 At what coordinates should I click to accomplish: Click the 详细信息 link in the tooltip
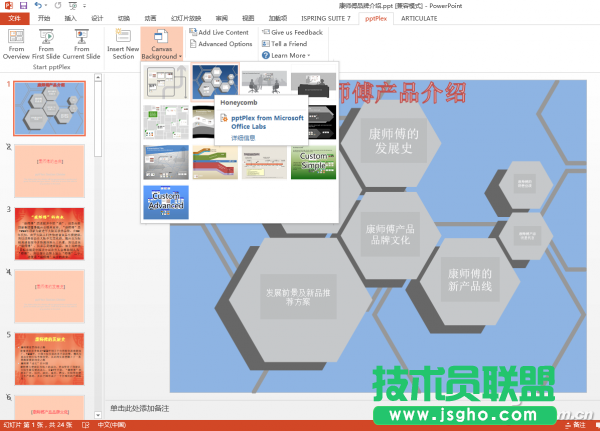(244, 137)
